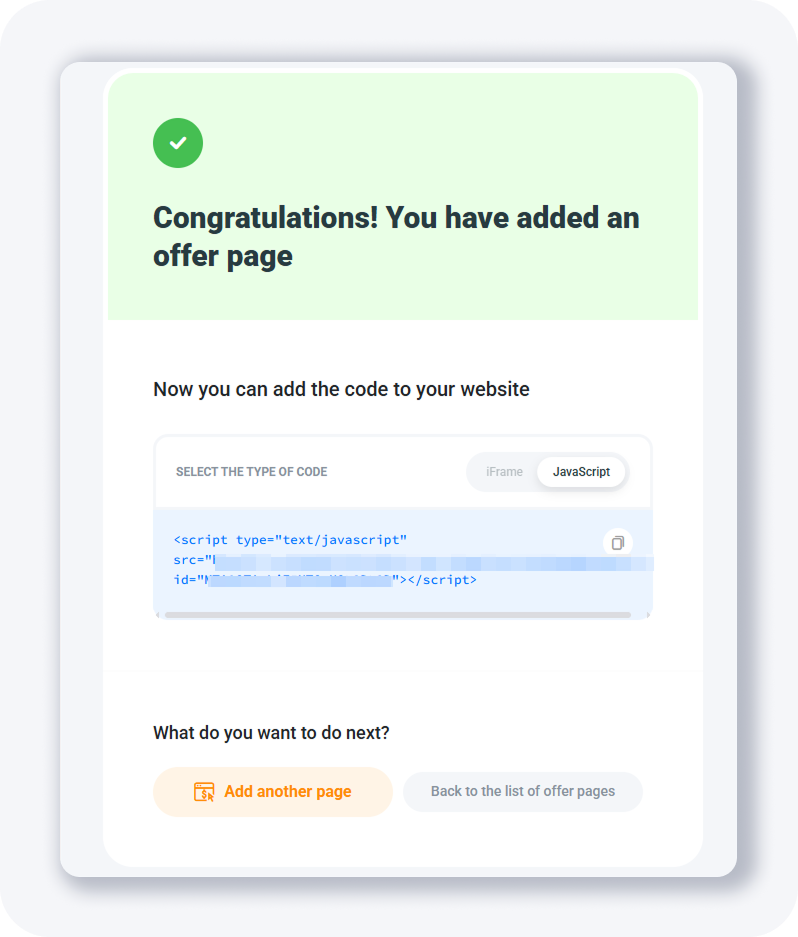Click the horizontal scrollbar under the code snippet

click(398, 615)
